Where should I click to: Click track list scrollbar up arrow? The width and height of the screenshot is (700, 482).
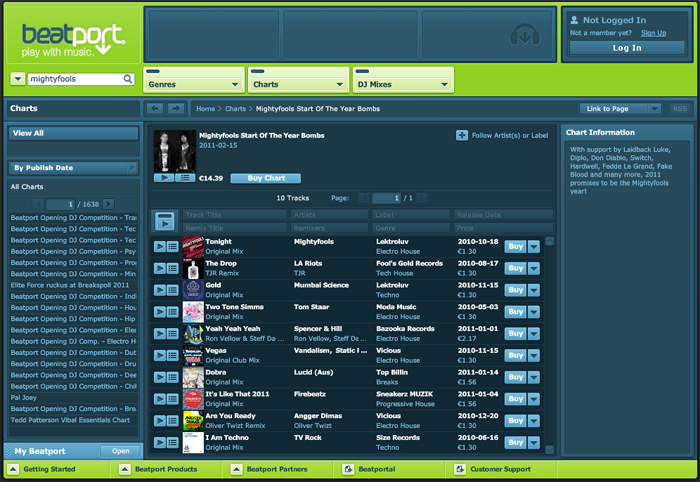[550, 241]
